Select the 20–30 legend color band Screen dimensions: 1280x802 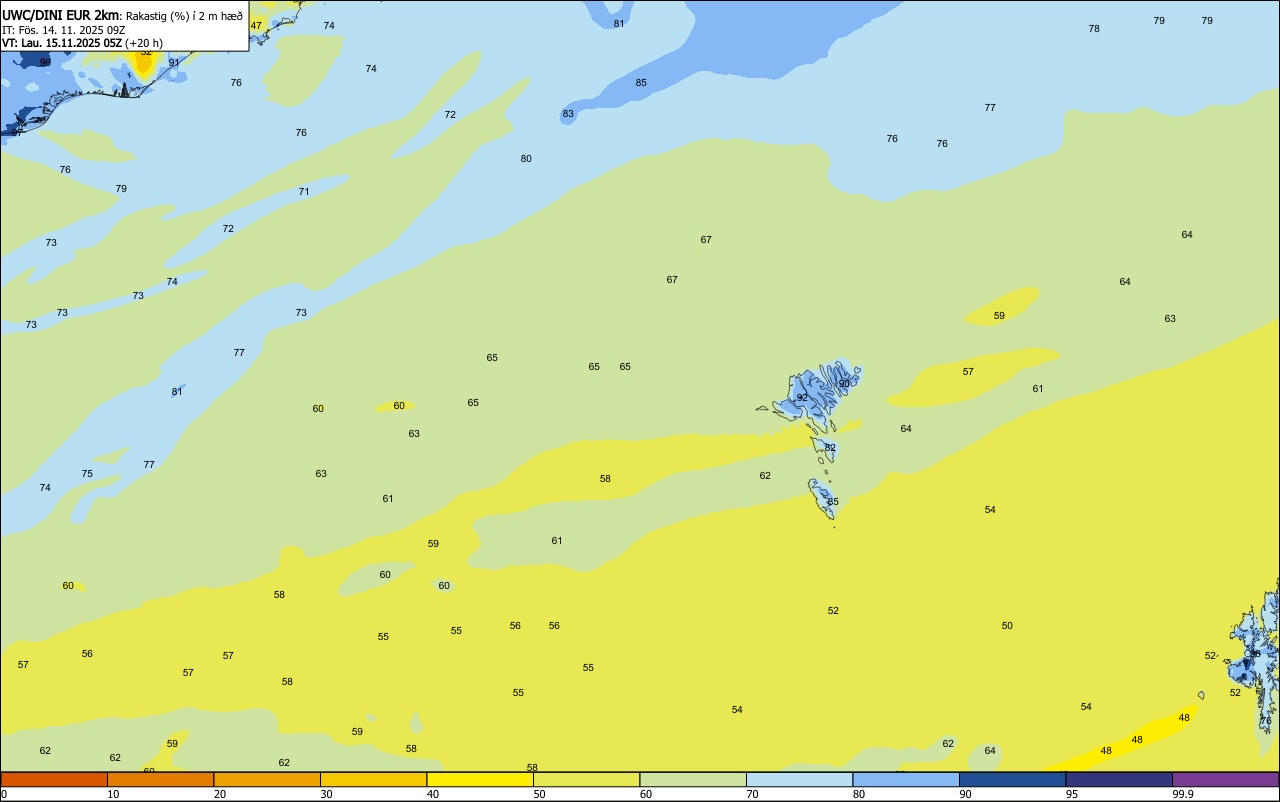(267, 779)
